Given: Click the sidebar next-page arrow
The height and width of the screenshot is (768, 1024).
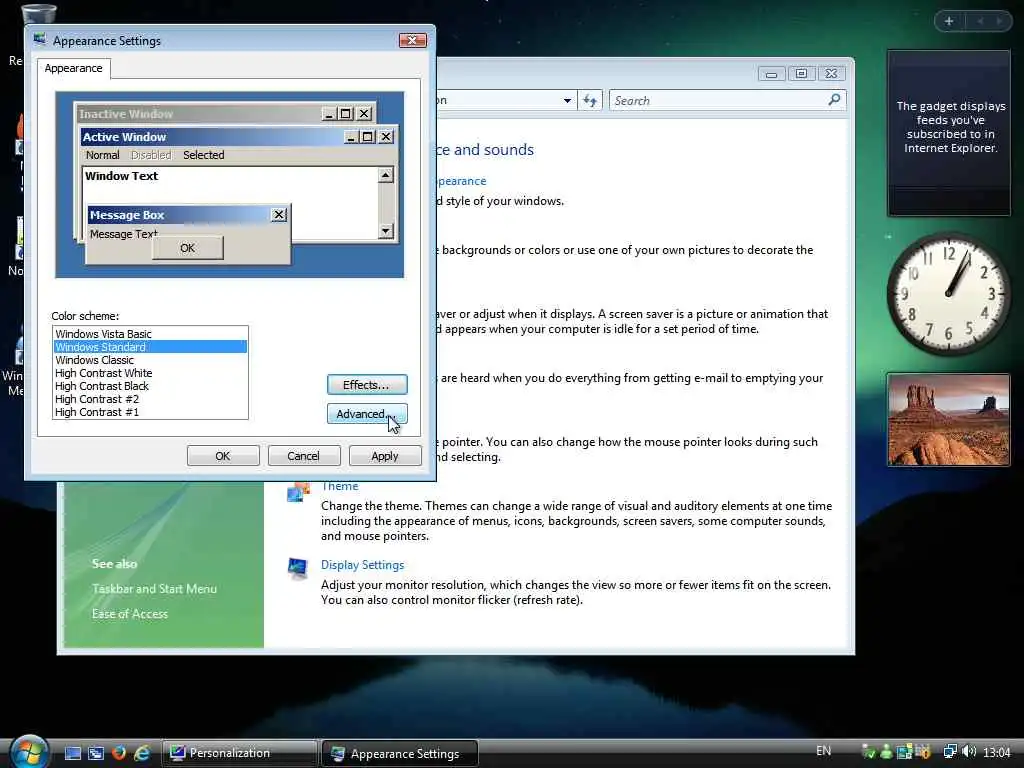Looking at the screenshot, I should click(999, 22).
